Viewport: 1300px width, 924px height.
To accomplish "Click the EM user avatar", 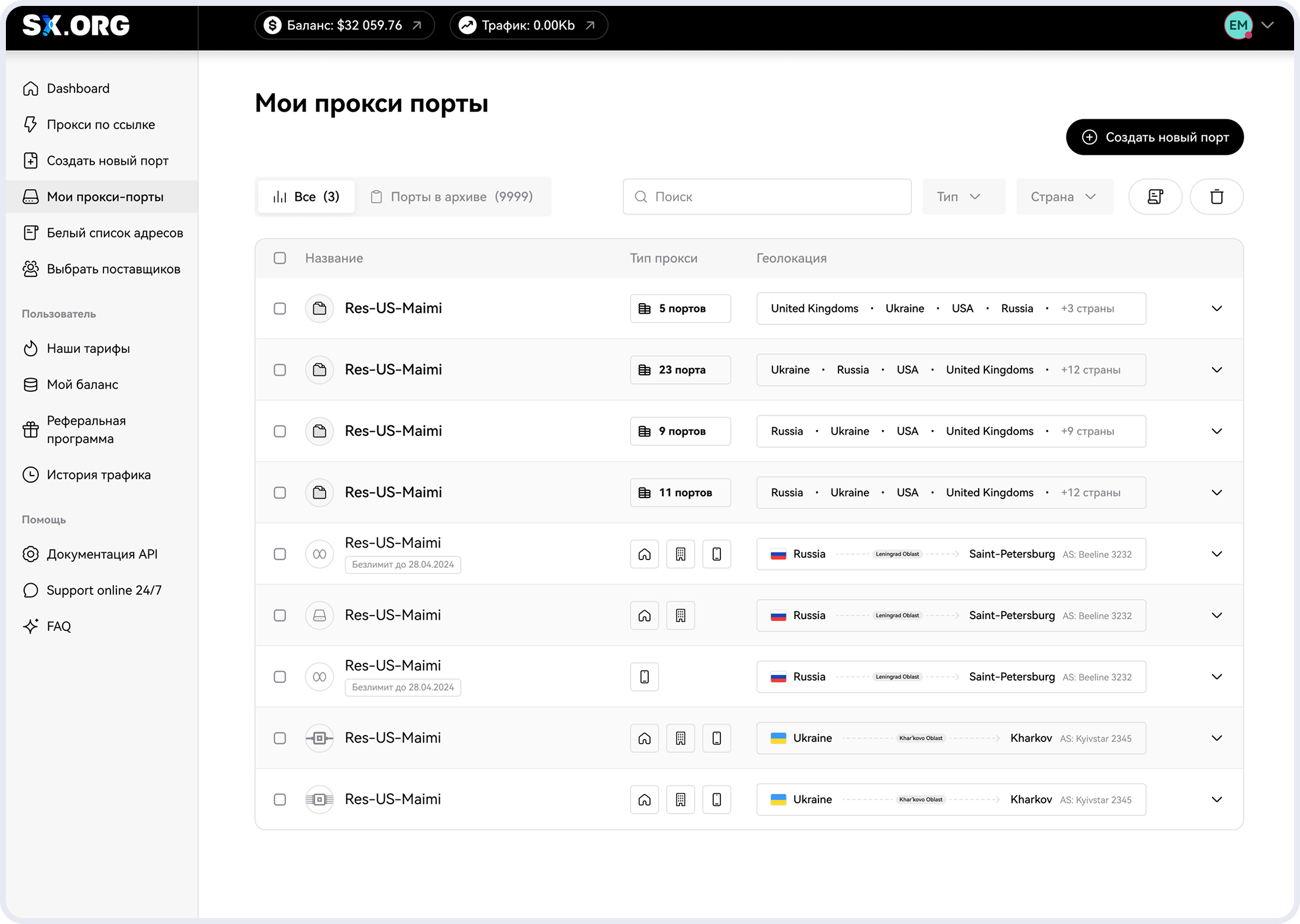I will (1238, 25).
